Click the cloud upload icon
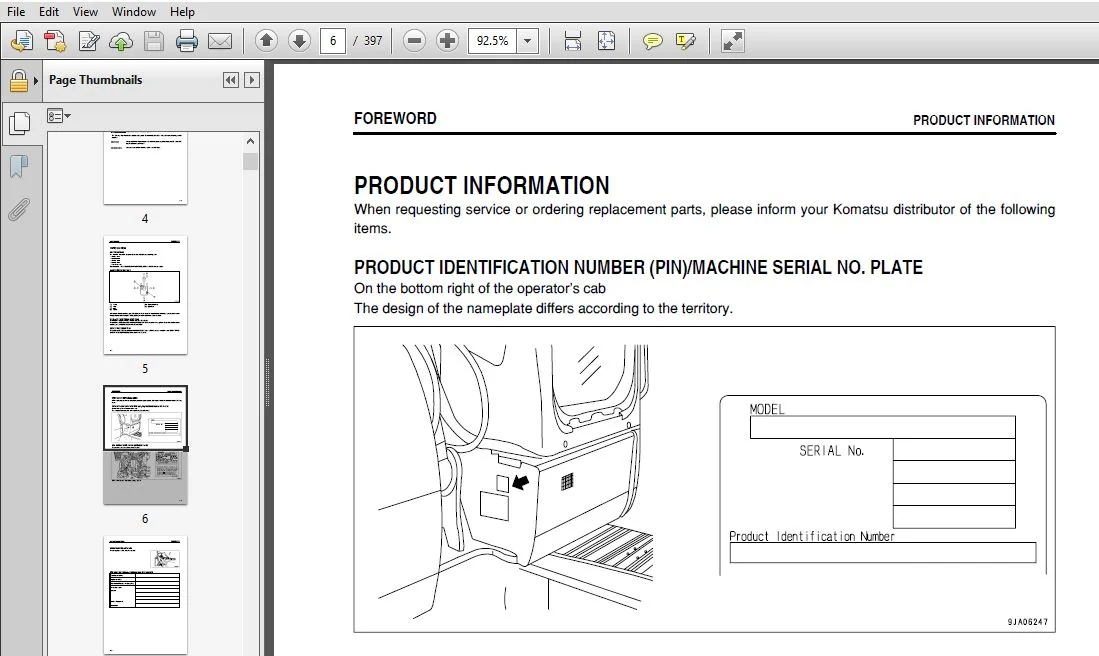Image resolution: width=1099 pixels, height=656 pixels. click(x=121, y=41)
